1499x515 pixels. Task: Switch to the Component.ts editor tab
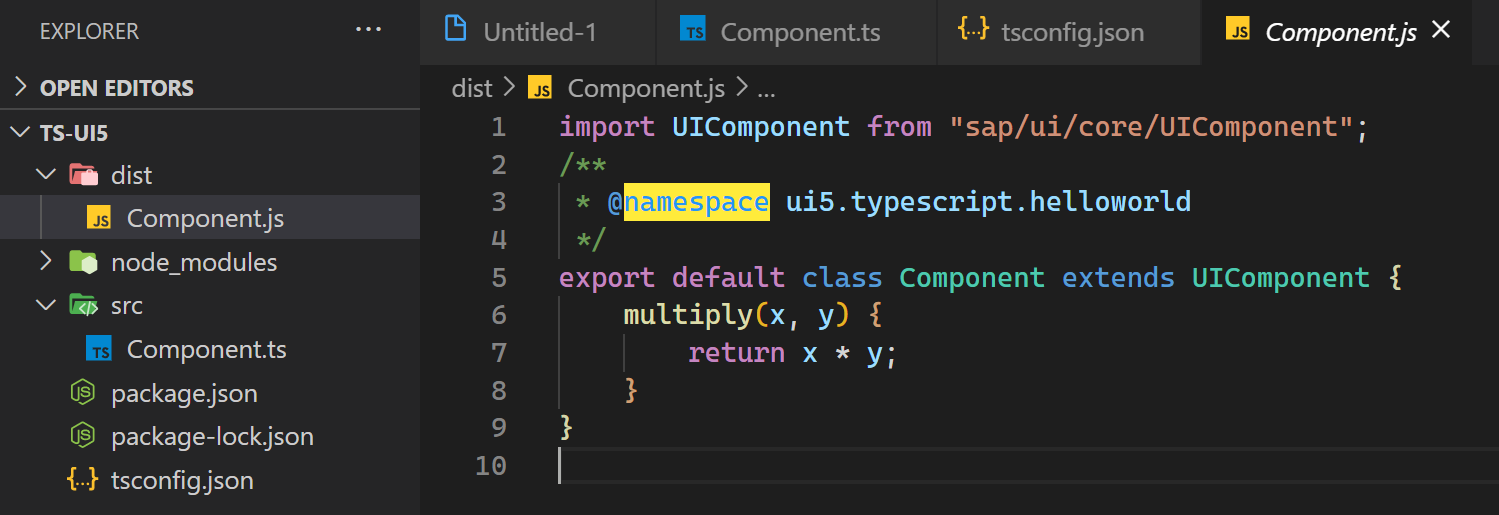pyautogui.click(x=797, y=32)
